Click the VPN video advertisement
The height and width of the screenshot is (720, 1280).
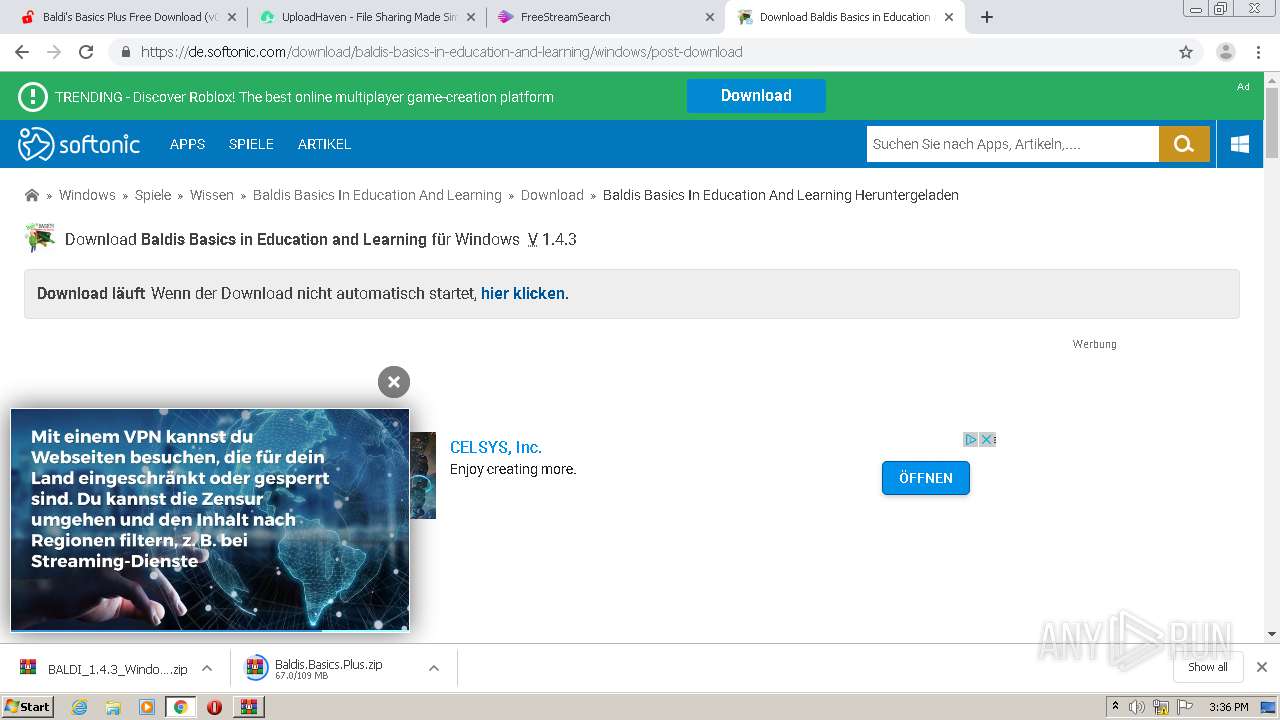tap(210, 520)
